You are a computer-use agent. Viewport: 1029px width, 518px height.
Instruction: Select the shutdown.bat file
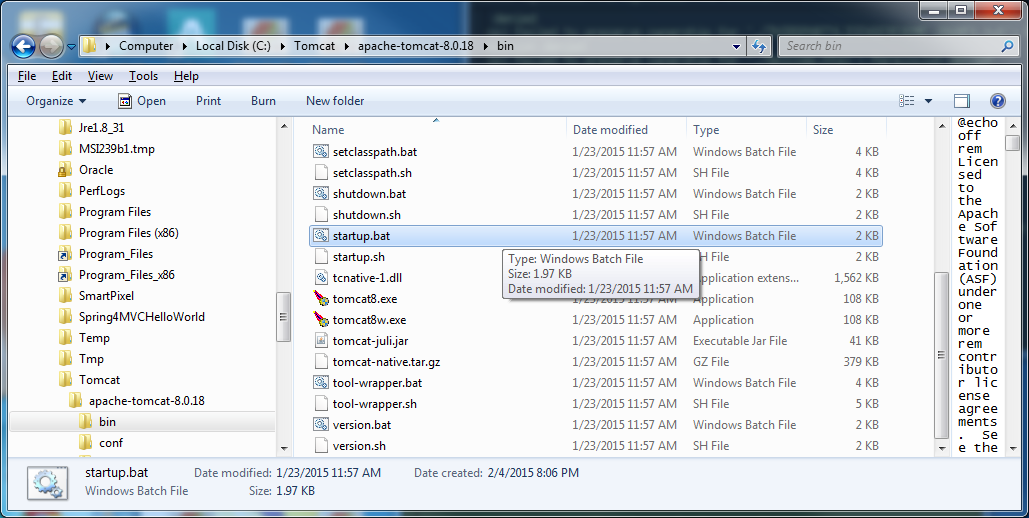[369, 194]
